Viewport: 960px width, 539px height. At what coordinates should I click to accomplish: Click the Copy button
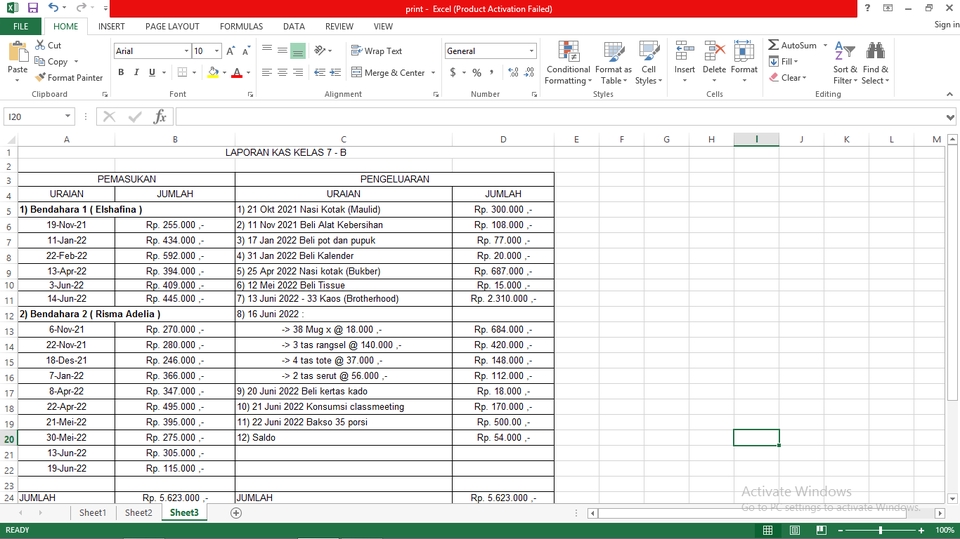[x=51, y=61]
